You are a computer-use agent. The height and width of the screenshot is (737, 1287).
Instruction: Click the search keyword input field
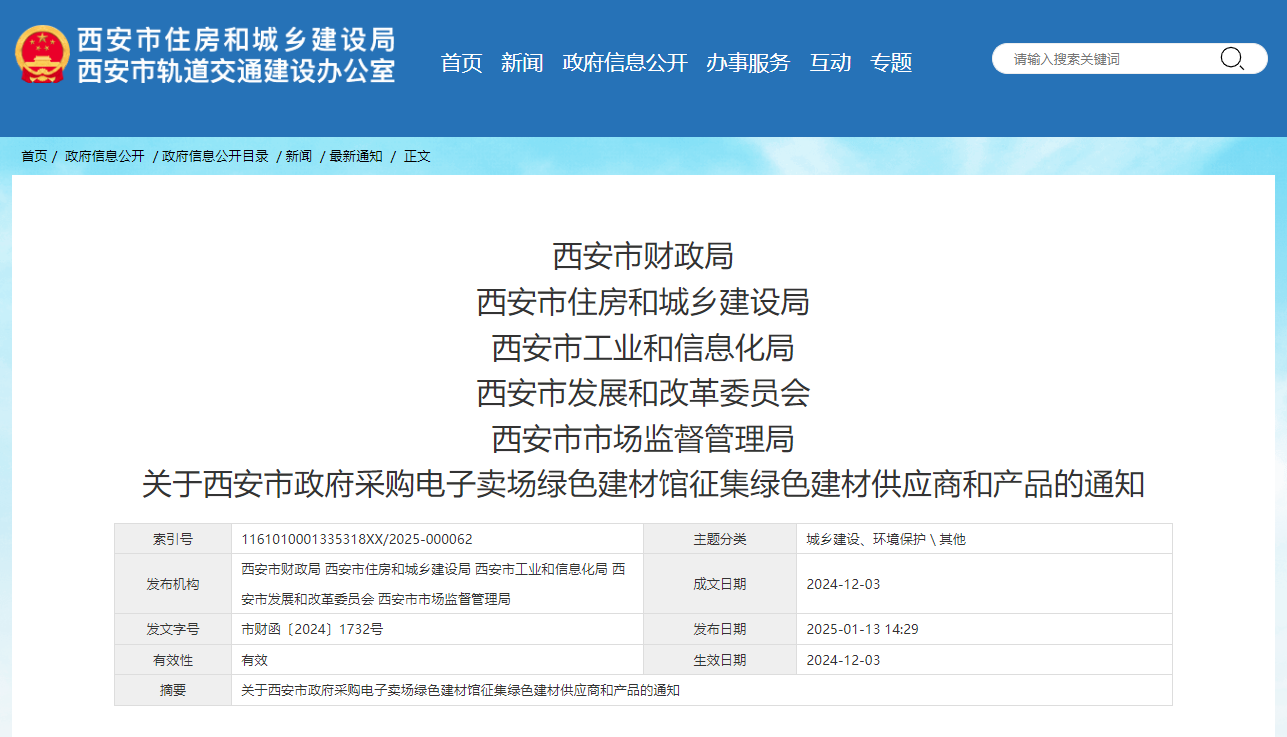[1100, 59]
